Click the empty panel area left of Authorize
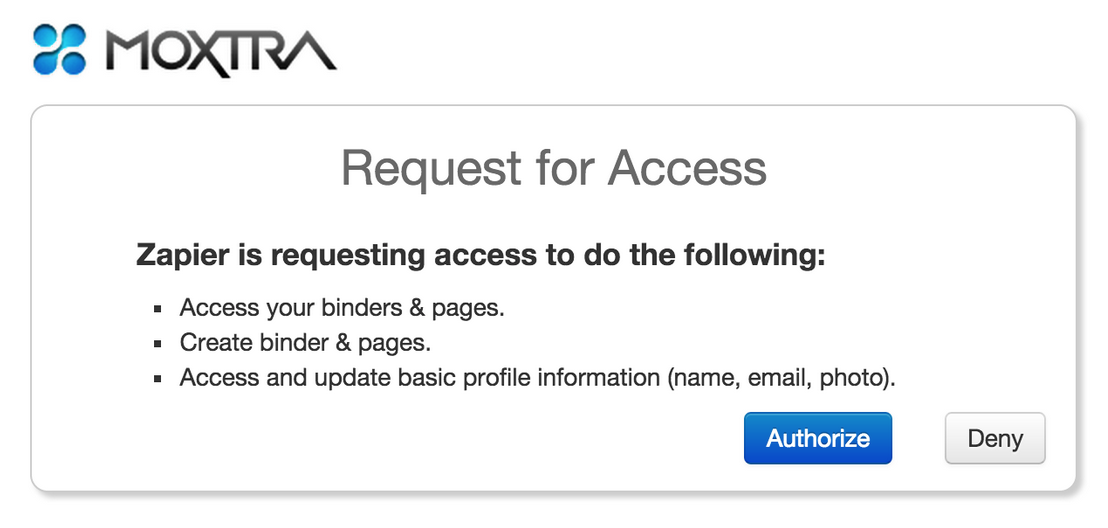This screenshot has height=528, width=1108. click(424, 438)
